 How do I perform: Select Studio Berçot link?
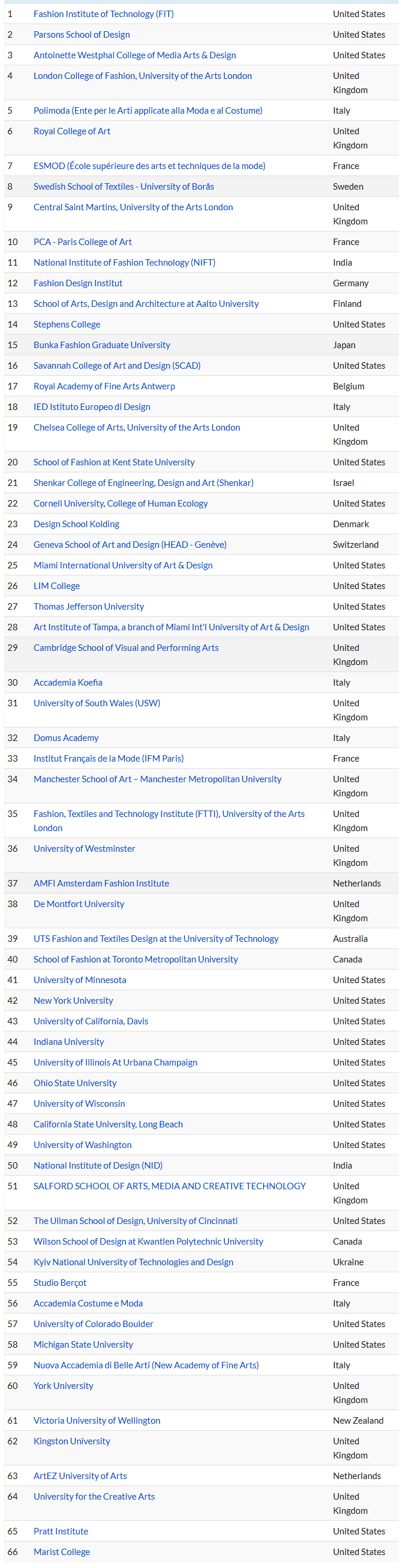[59, 1283]
